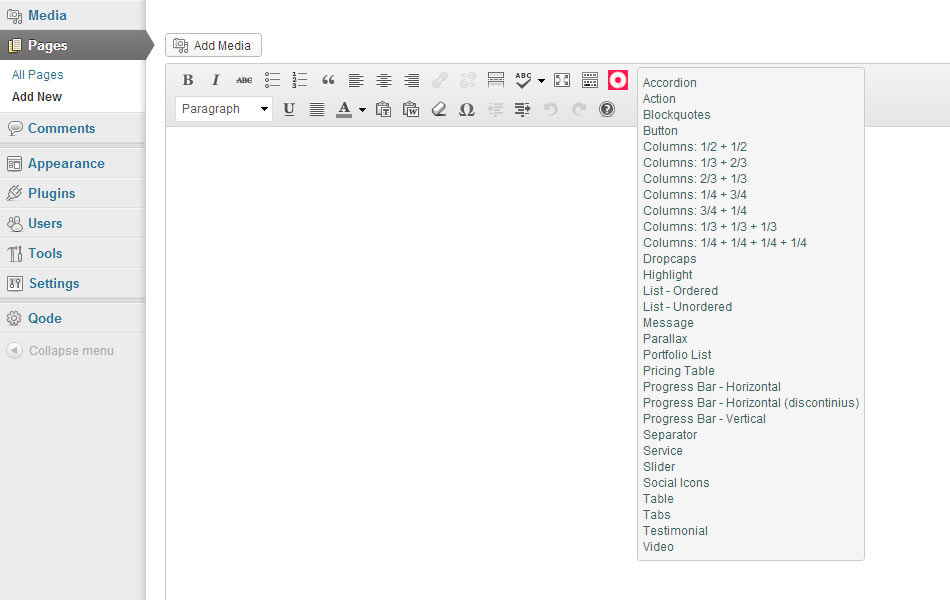Open the All Pages link

pyautogui.click(x=37, y=75)
